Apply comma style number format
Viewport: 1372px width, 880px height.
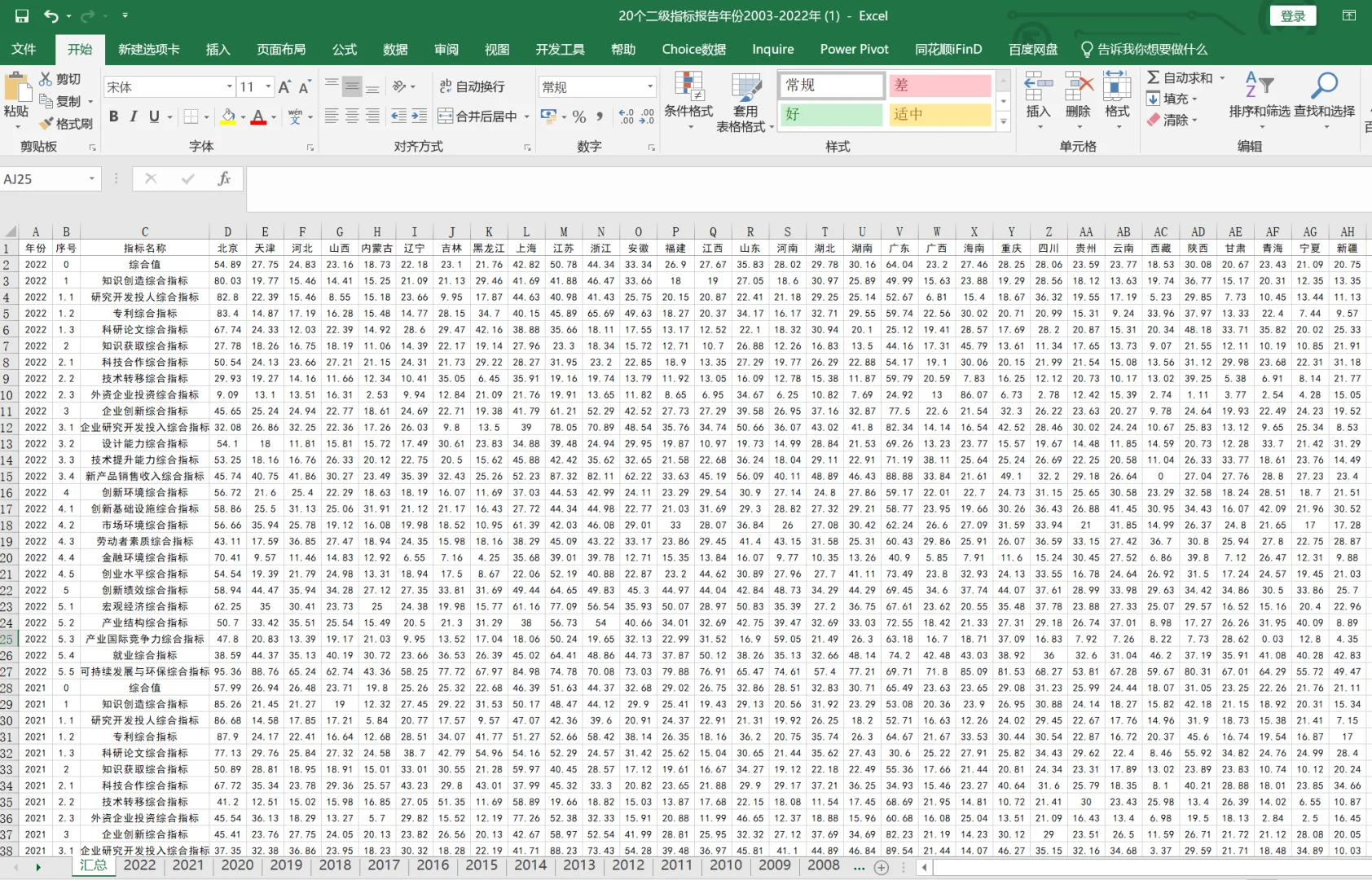600,117
